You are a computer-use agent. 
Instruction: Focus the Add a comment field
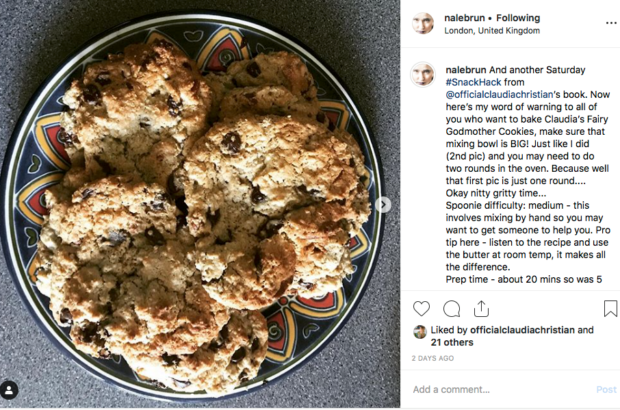click(x=502, y=389)
